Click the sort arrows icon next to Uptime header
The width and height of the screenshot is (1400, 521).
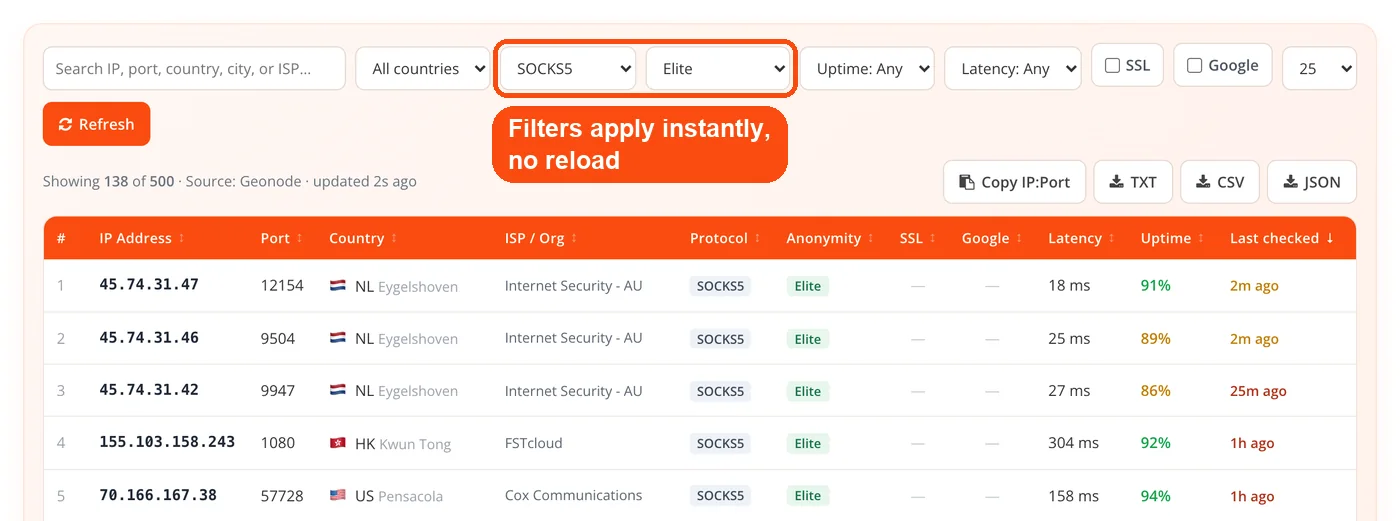[1200, 239]
